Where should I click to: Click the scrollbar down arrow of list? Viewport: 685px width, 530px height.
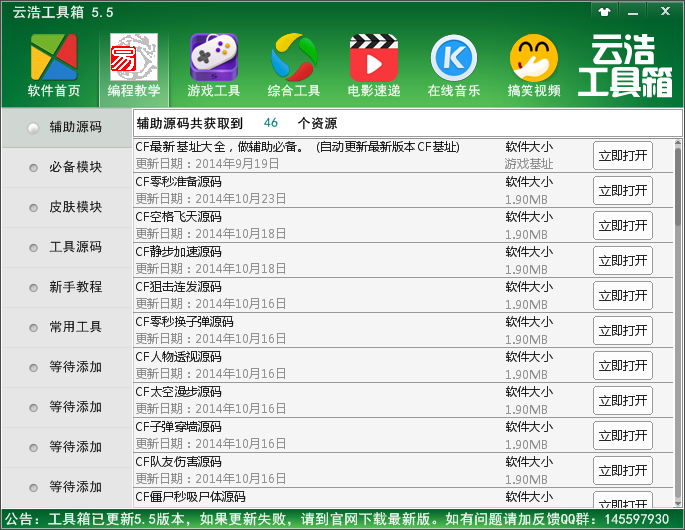(678, 503)
